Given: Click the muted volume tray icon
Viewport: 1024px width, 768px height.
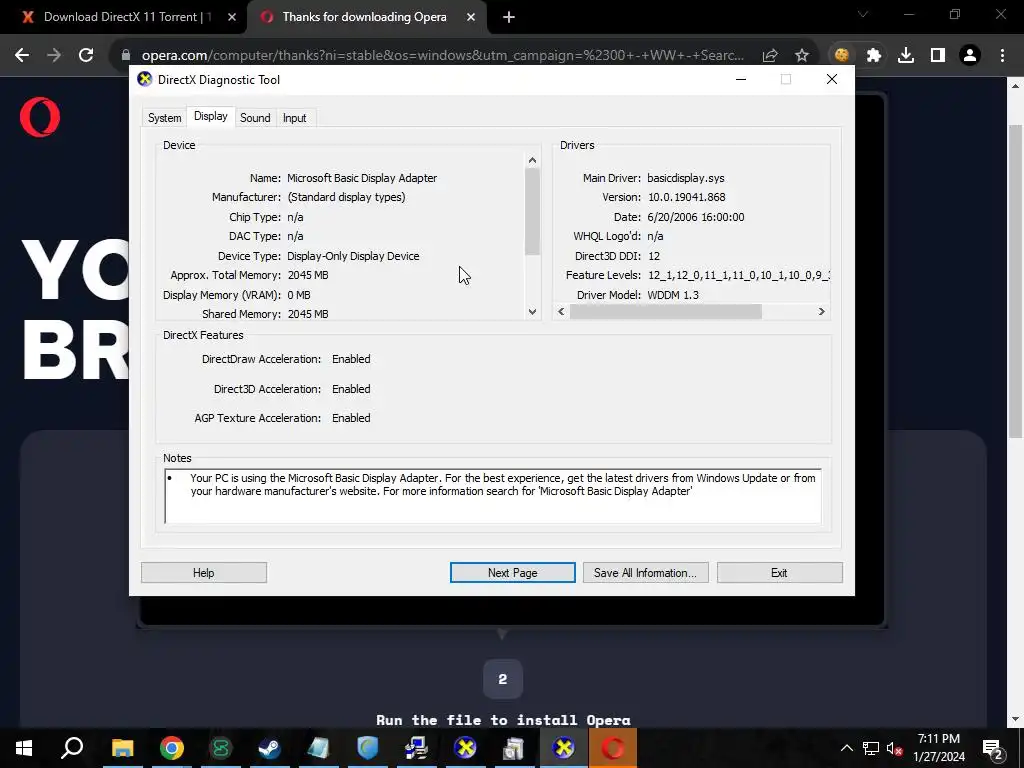Looking at the screenshot, I should point(895,748).
